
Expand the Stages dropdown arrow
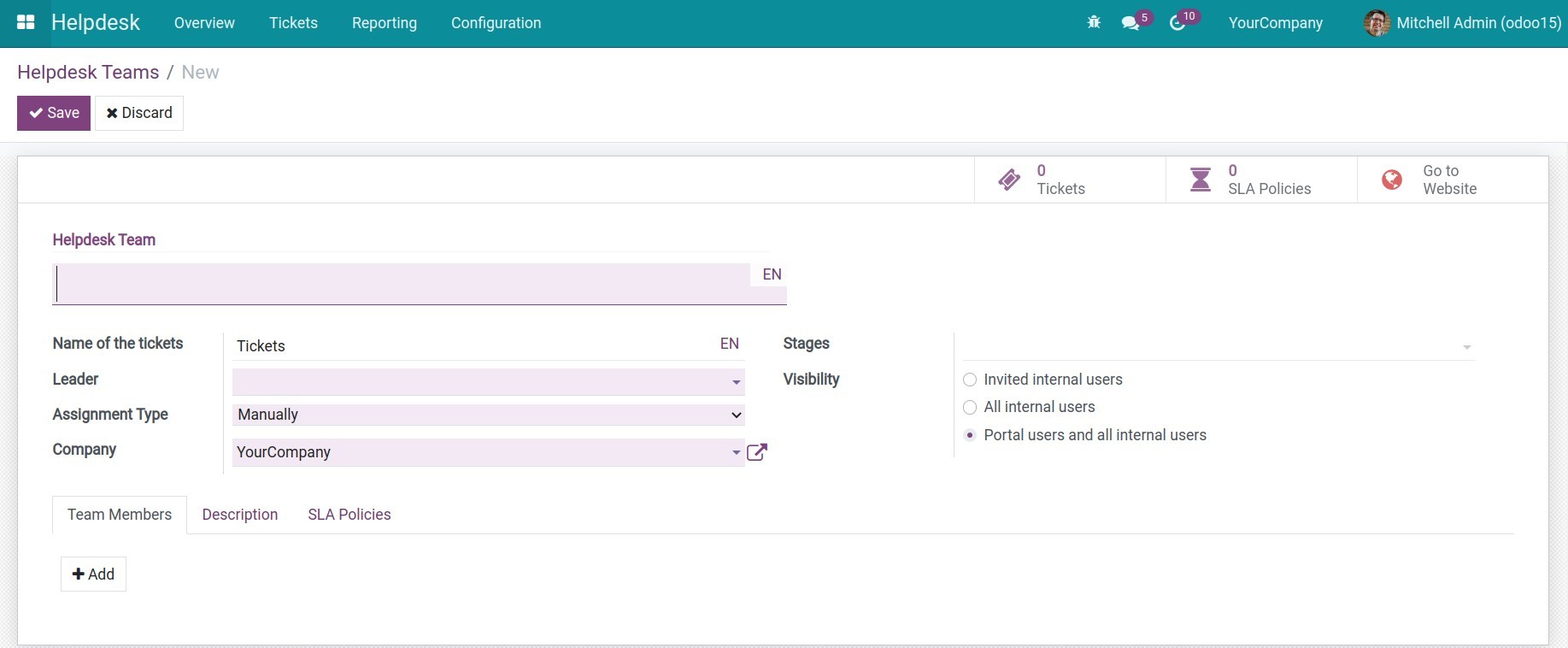tap(1466, 347)
